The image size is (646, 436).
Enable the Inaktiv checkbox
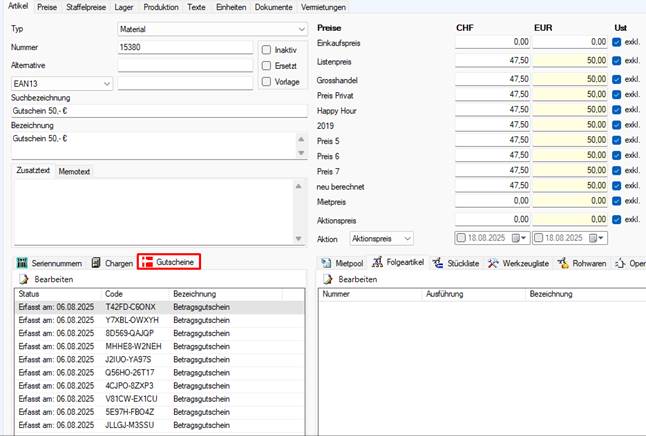click(x=267, y=50)
